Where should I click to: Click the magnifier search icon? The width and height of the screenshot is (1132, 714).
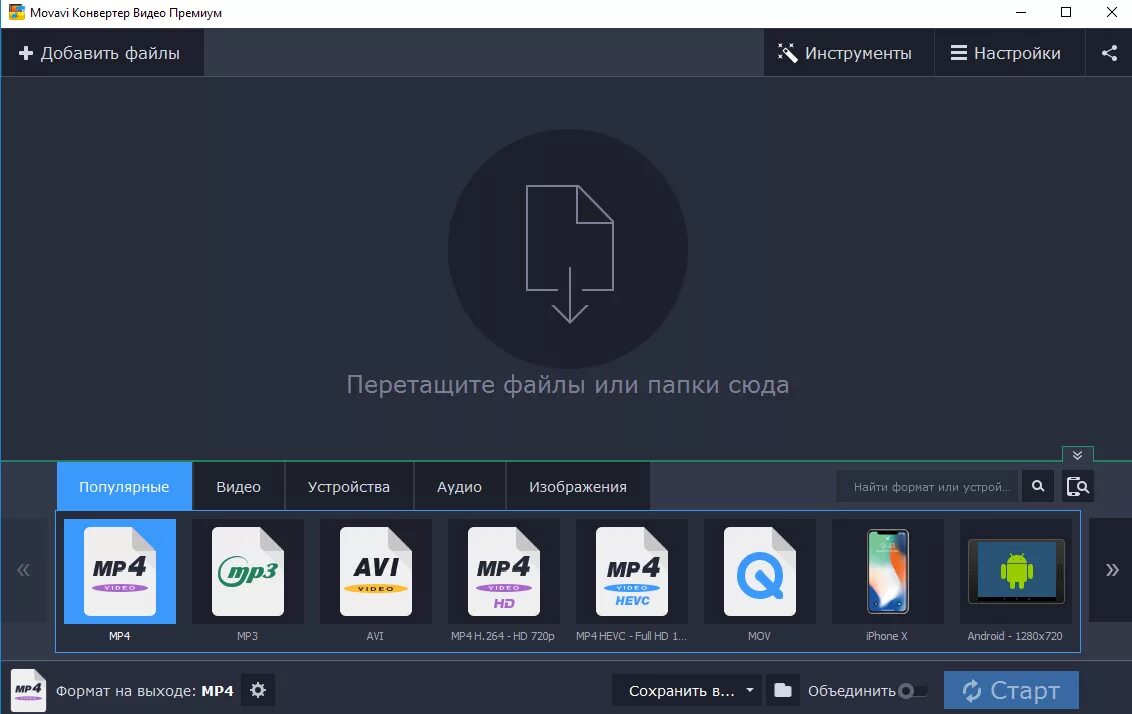[1038, 487]
